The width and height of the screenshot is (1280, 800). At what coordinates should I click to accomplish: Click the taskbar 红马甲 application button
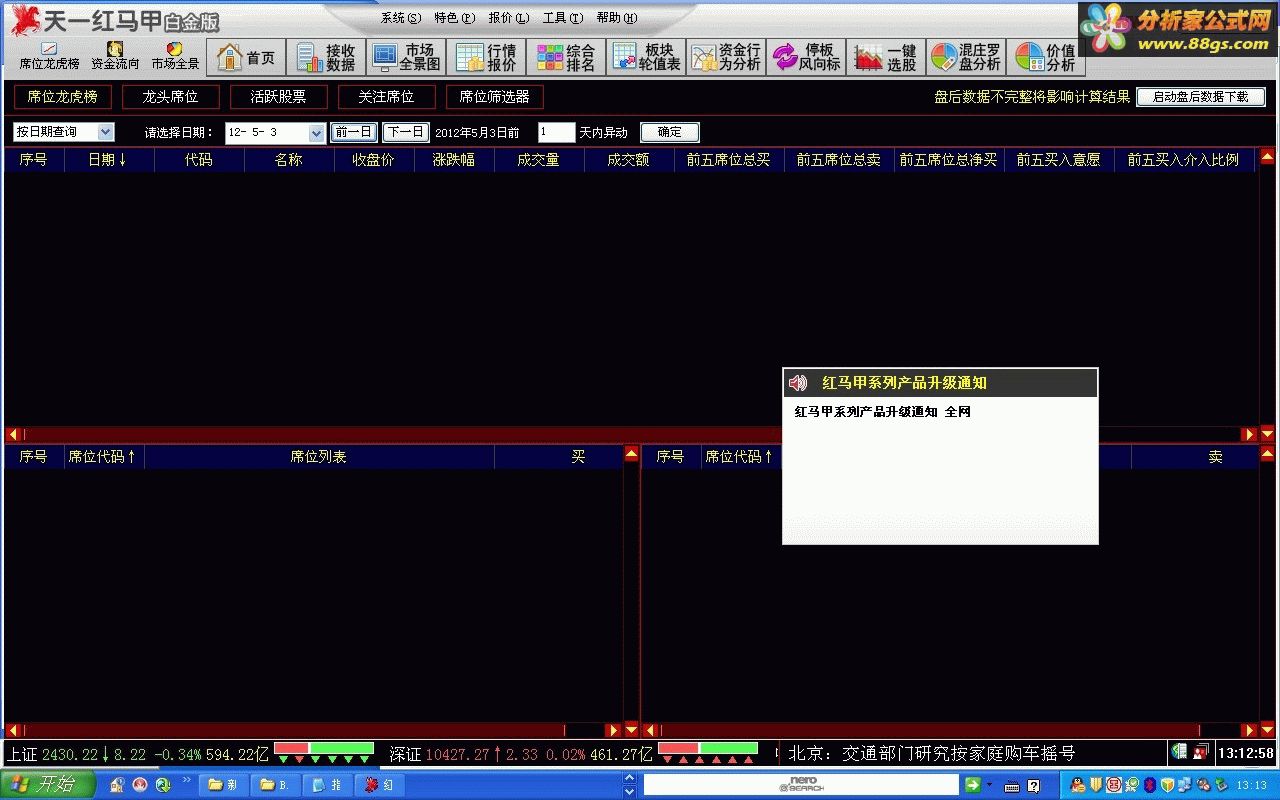(379, 785)
